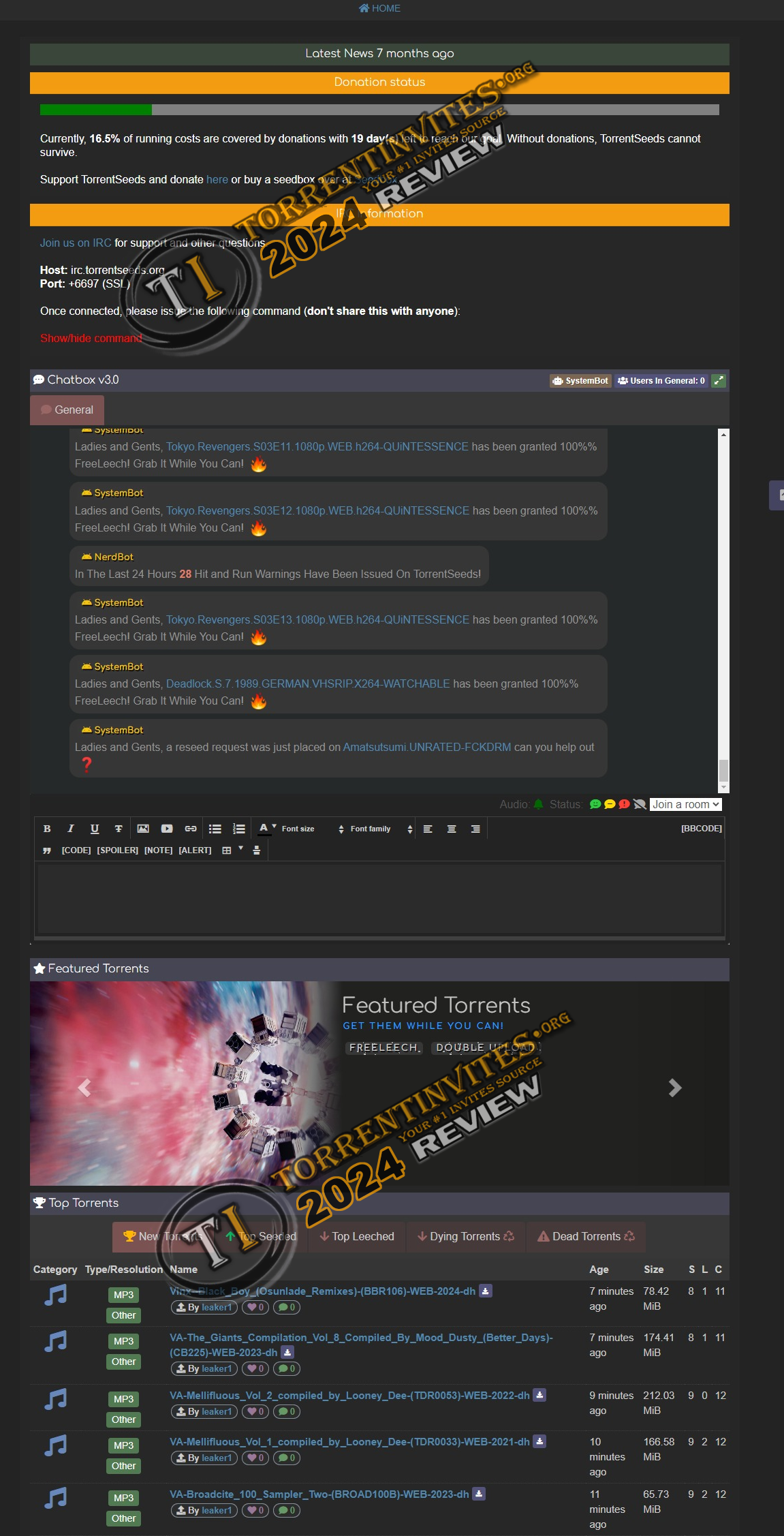The image size is (784, 1536).
Task: Open the Join us on IRC link
Action: (x=76, y=243)
